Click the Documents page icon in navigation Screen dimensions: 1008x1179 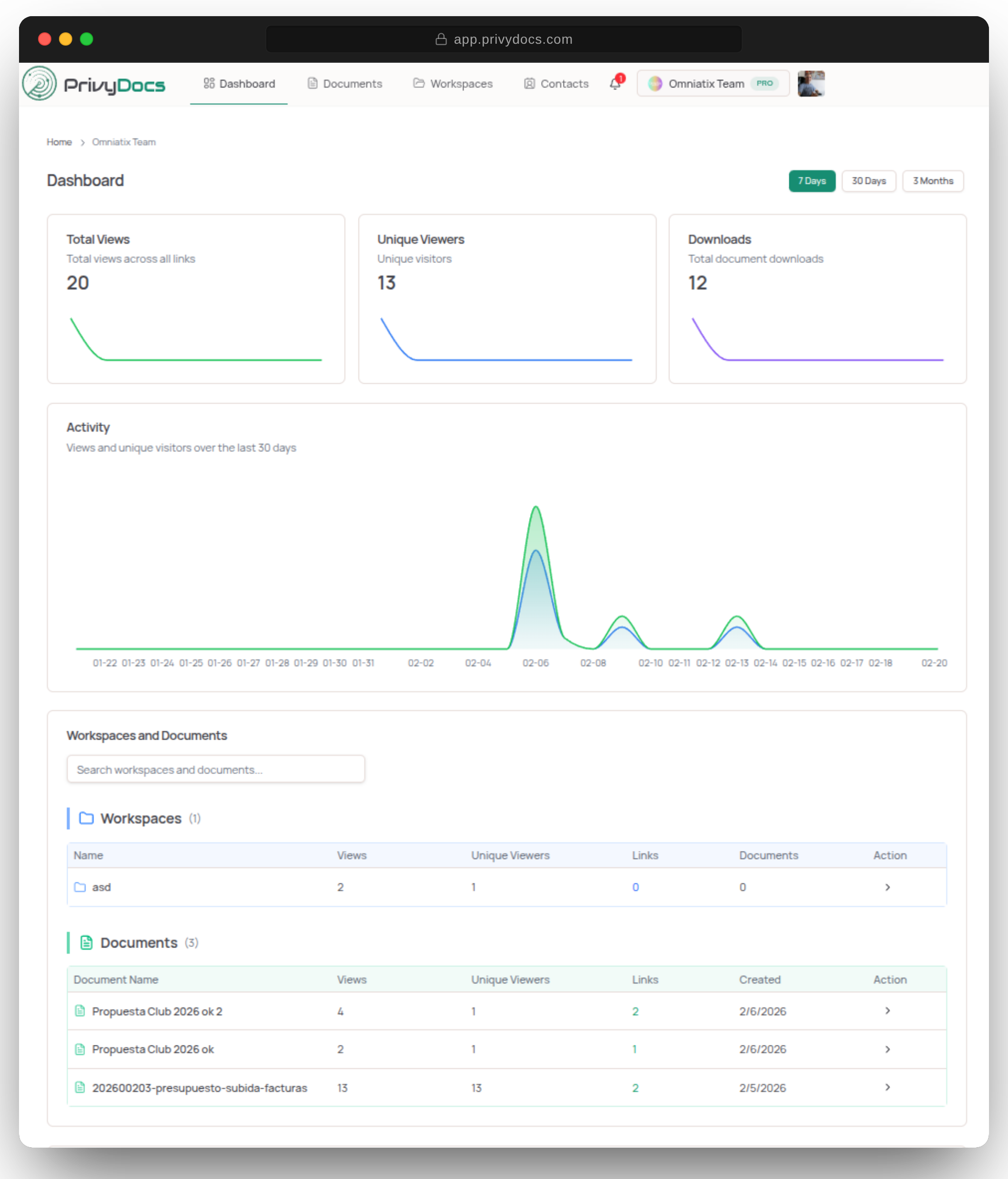coord(312,83)
